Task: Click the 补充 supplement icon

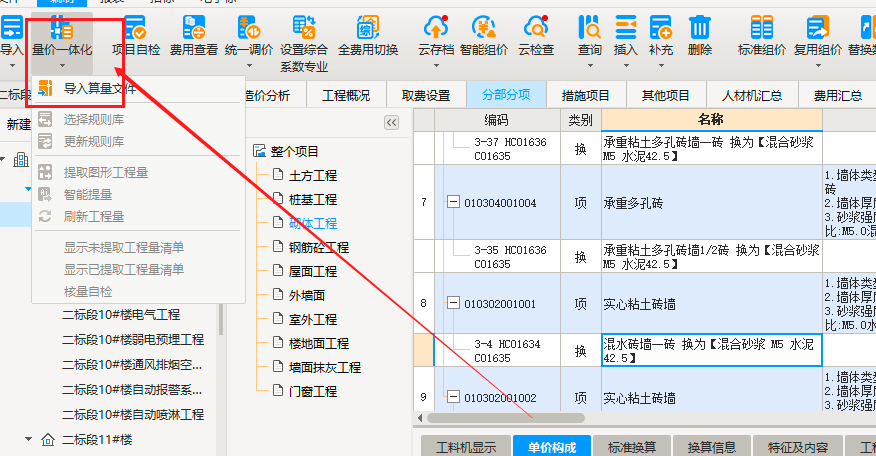Action: 661,28
